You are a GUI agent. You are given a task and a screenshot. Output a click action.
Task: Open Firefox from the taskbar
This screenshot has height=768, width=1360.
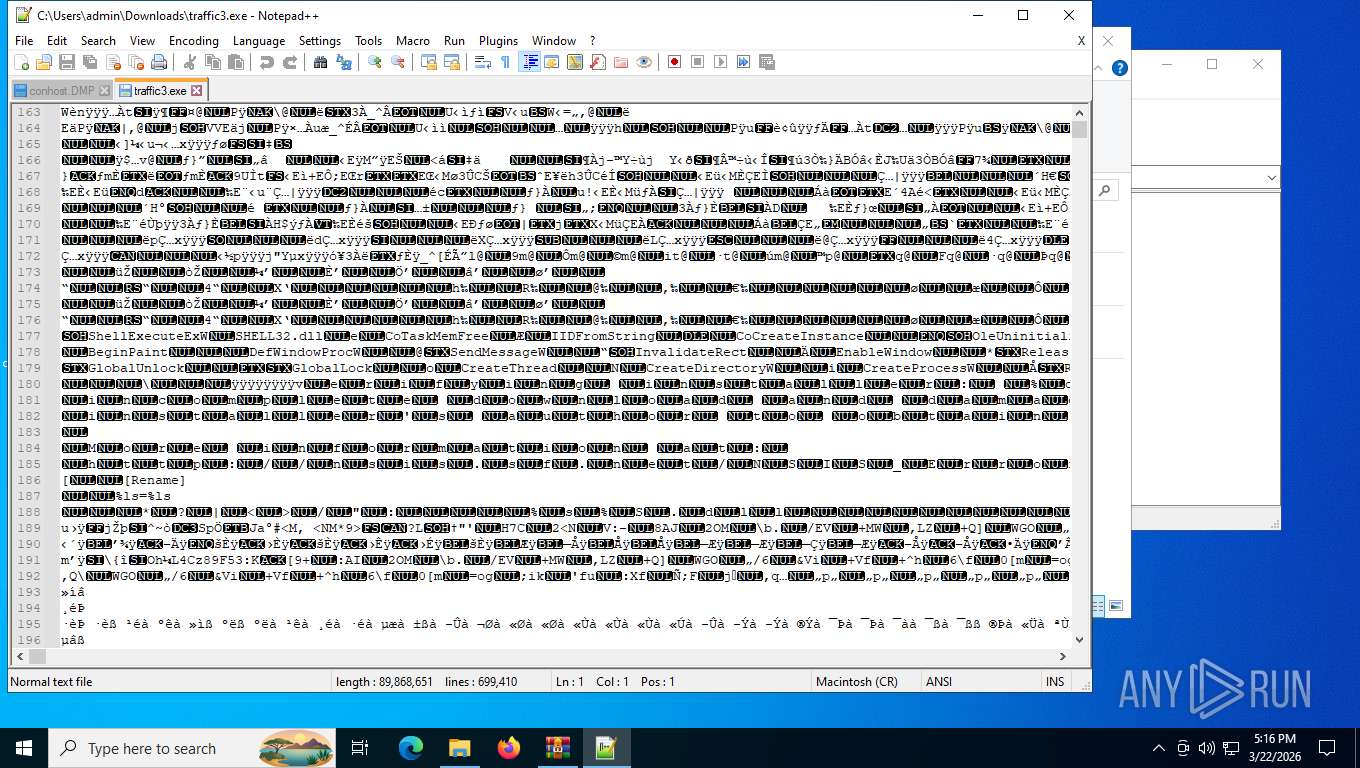[508, 748]
